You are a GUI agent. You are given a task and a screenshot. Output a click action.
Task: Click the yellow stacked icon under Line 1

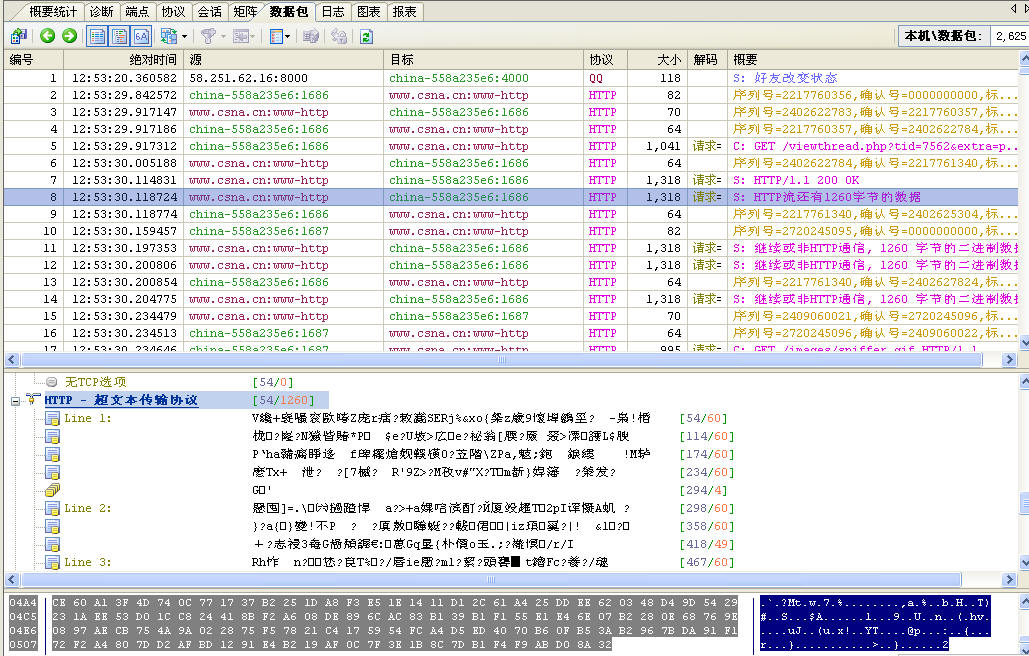[x=52, y=489]
